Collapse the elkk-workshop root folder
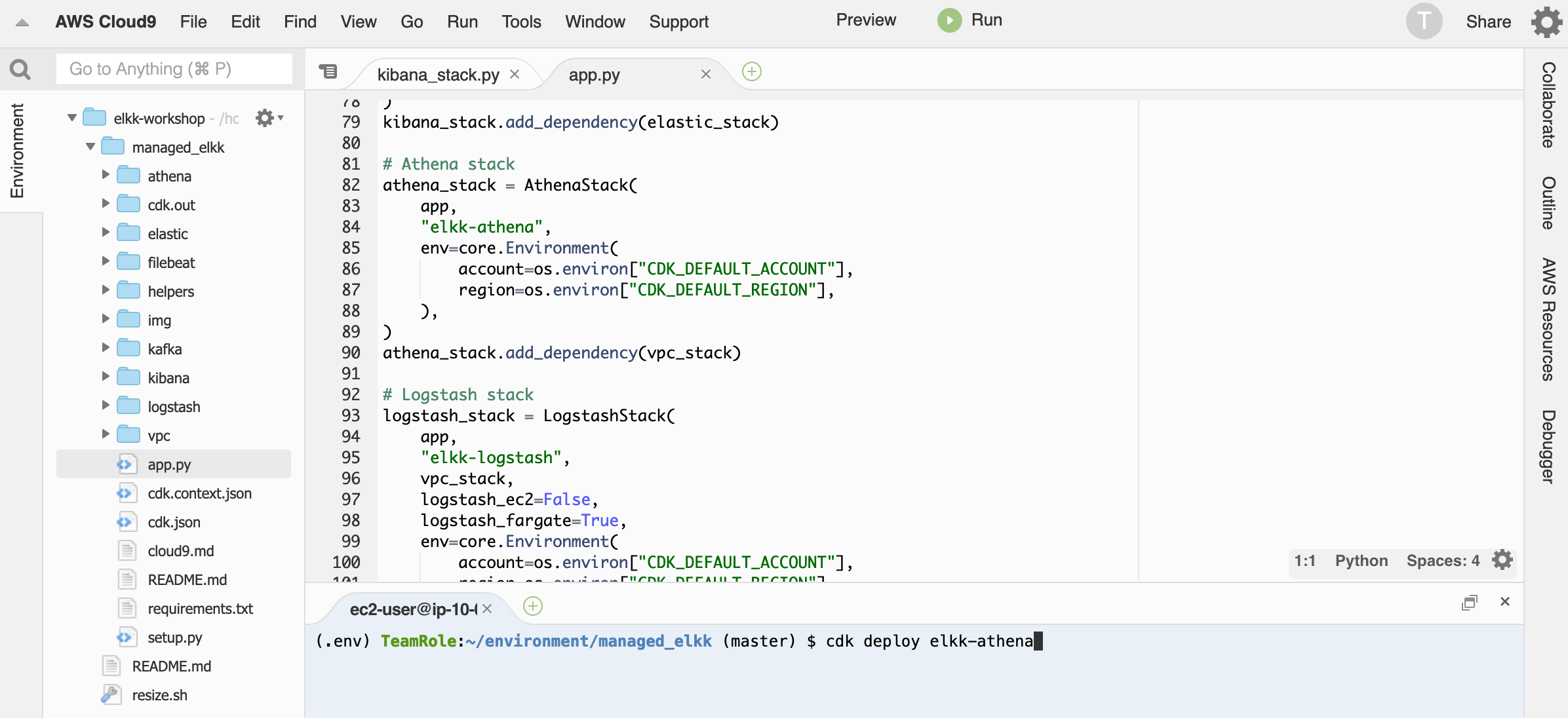 (x=72, y=118)
